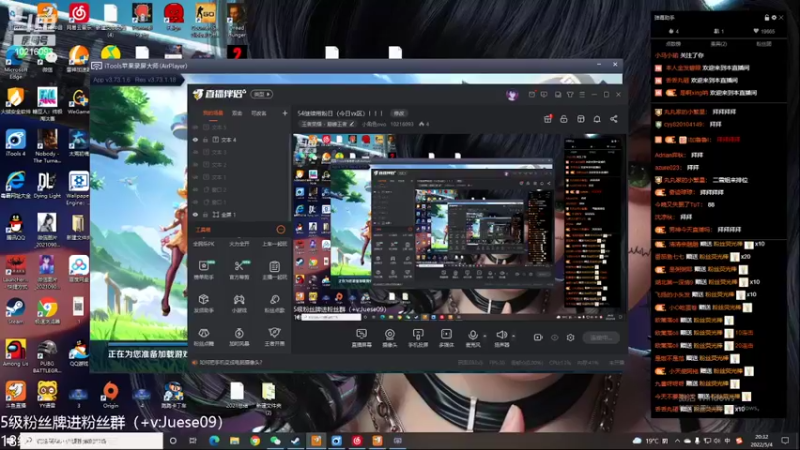
Task: Add a new scene with plus icon
Action: (285, 113)
